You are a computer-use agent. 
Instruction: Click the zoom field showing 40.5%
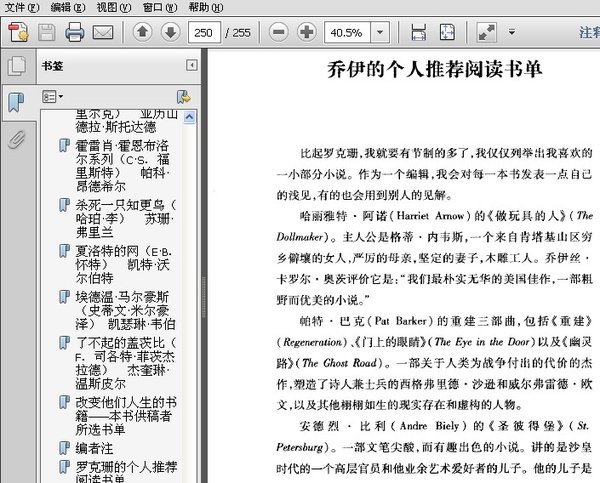point(347,33)
